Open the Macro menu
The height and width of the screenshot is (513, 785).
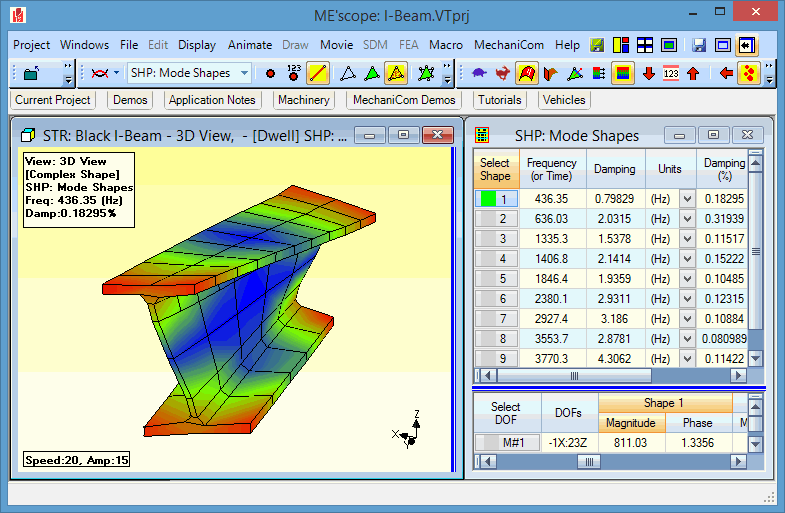click(446, 45)
